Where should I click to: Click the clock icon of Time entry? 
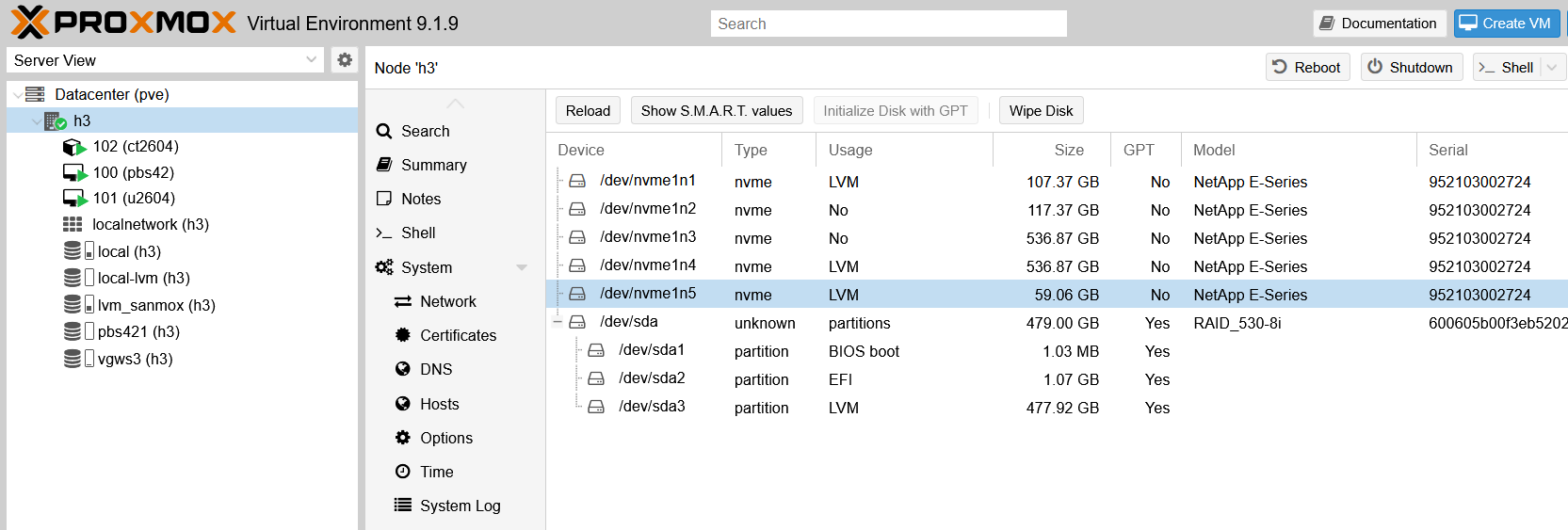[x=403, y=472]
